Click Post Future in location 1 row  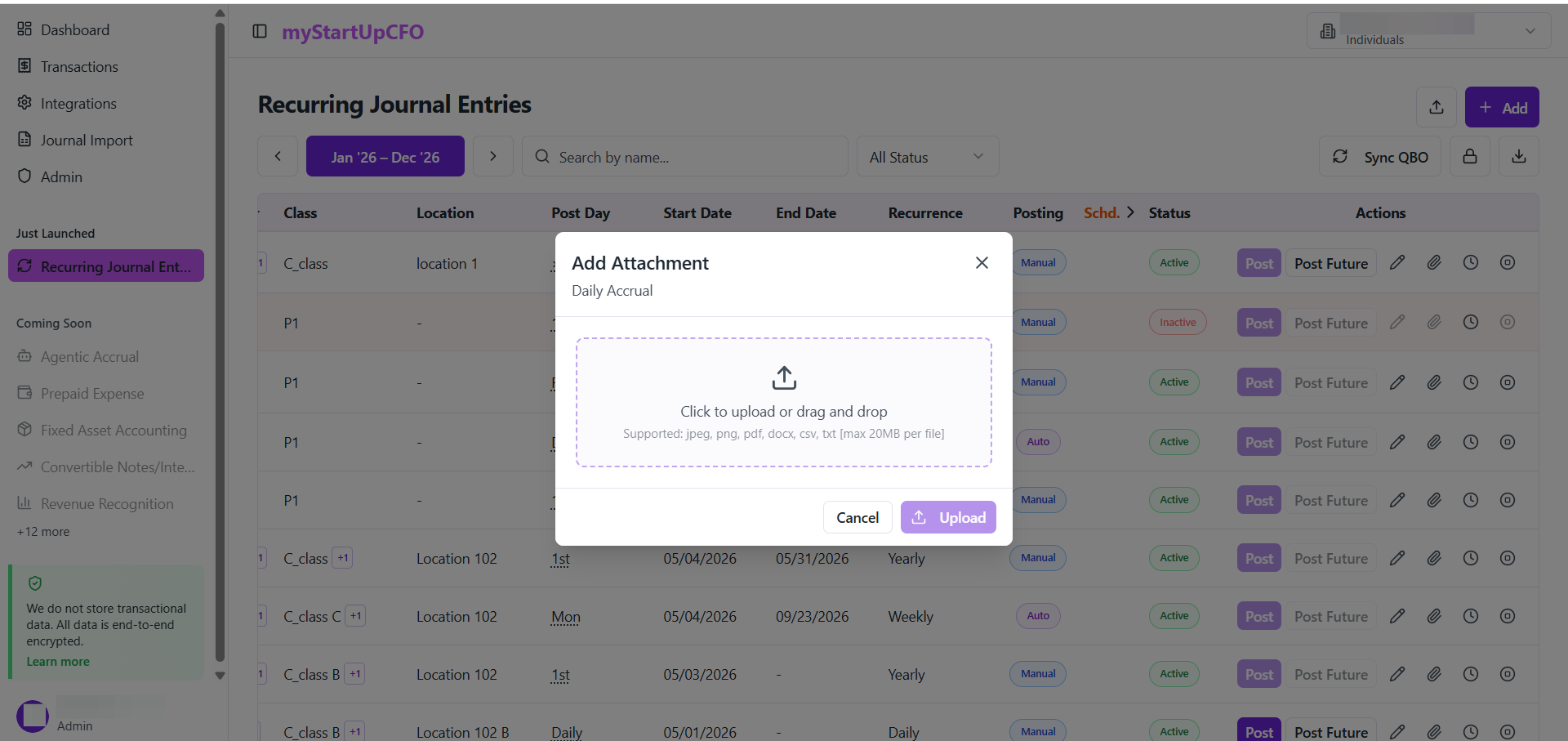(x=1331, y=263)
